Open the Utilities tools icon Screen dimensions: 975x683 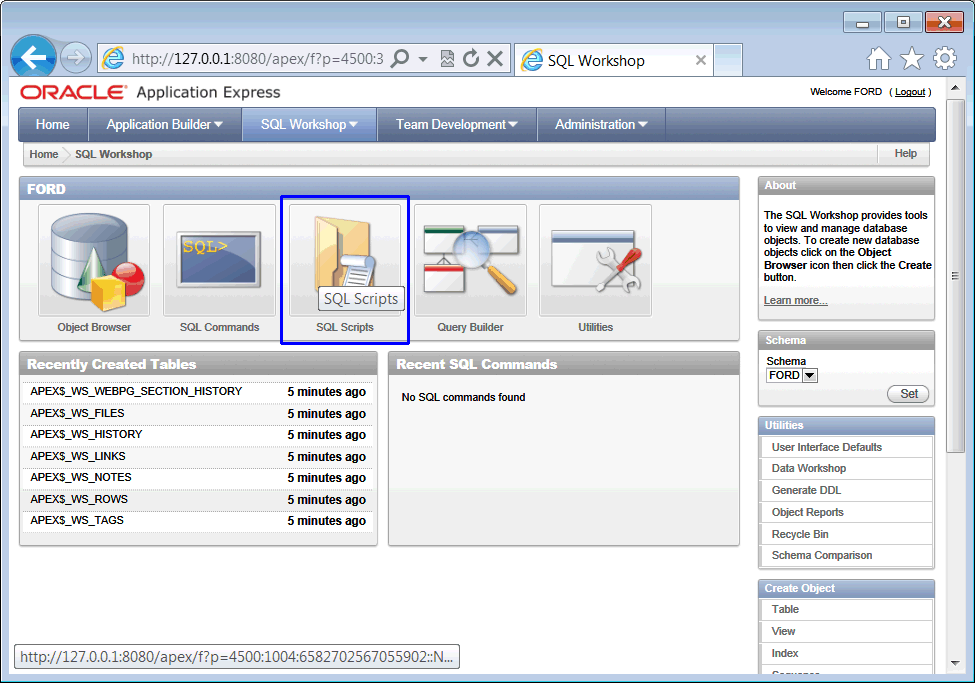point(595,260)
